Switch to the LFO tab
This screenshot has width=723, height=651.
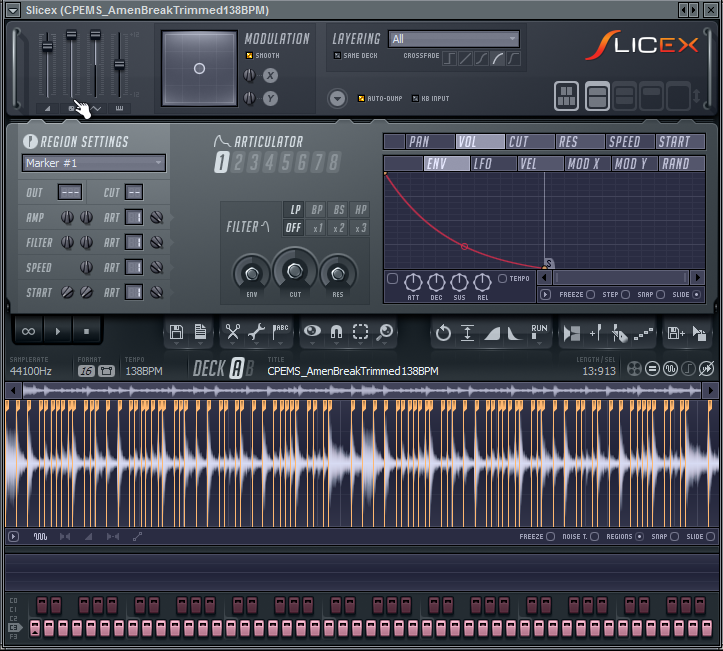coord(493,164)
